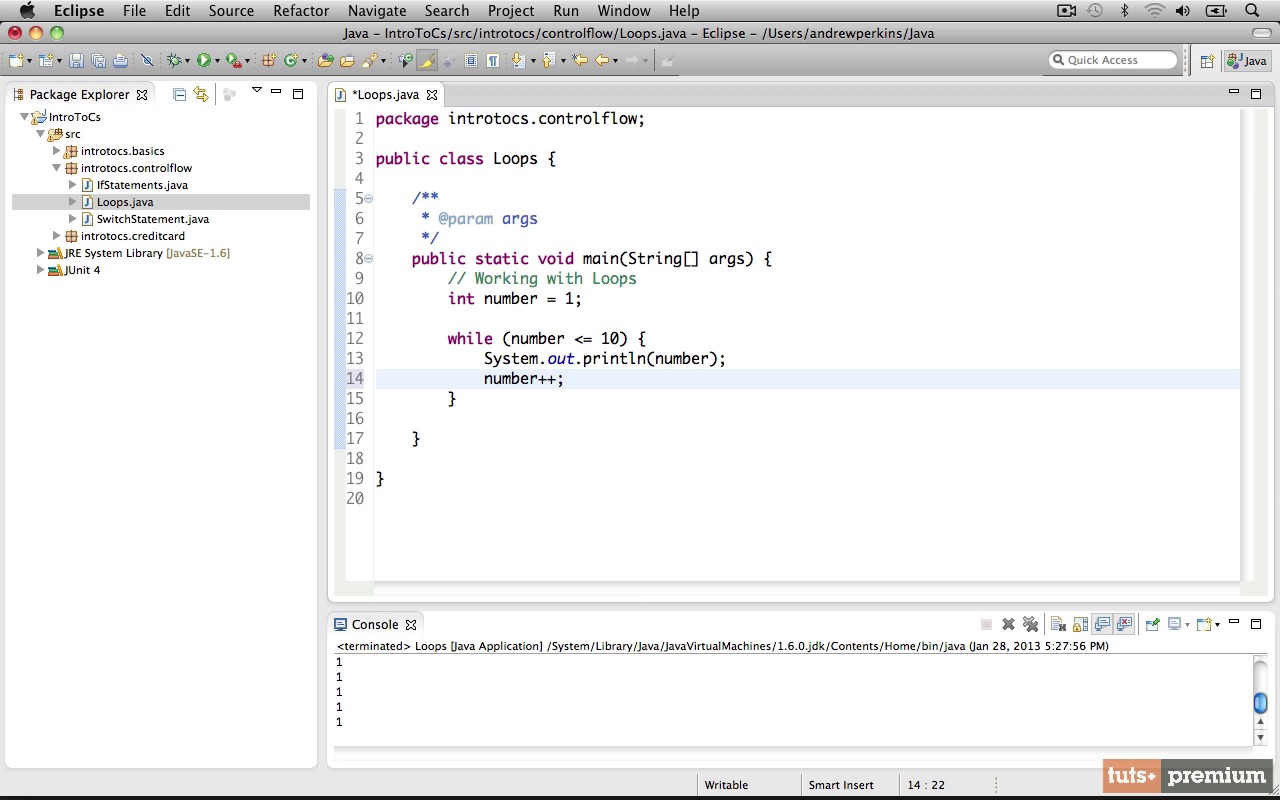Collapse All in Package Explorer
The height and width of the screenshot is (800, 1280).
pyautogui.click(x=179, y=94)
